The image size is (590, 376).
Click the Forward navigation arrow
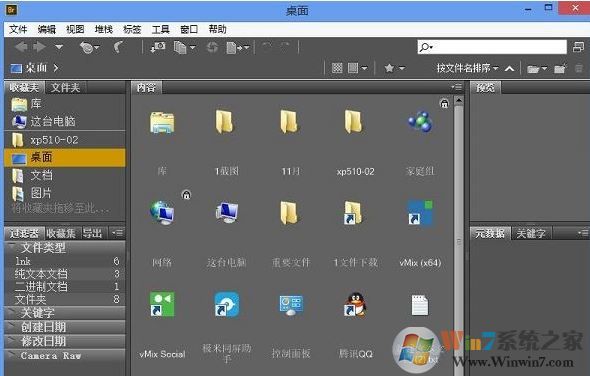39,47
